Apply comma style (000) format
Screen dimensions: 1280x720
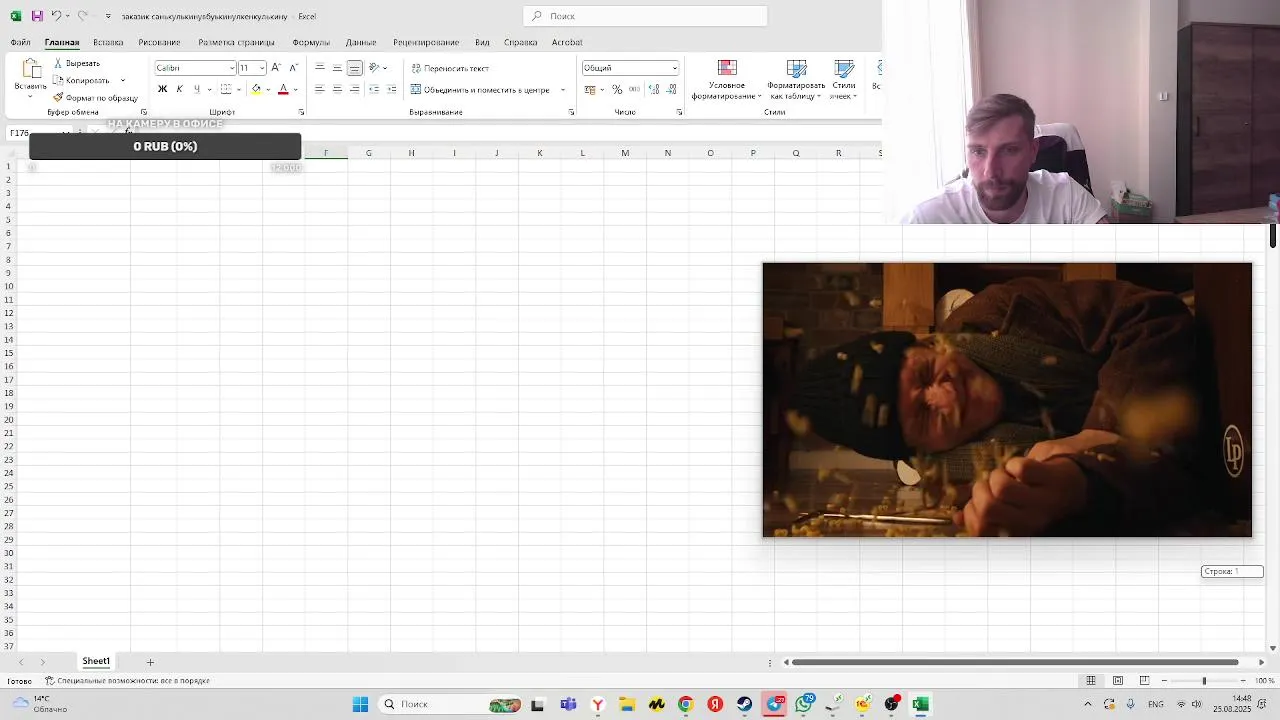633,89
